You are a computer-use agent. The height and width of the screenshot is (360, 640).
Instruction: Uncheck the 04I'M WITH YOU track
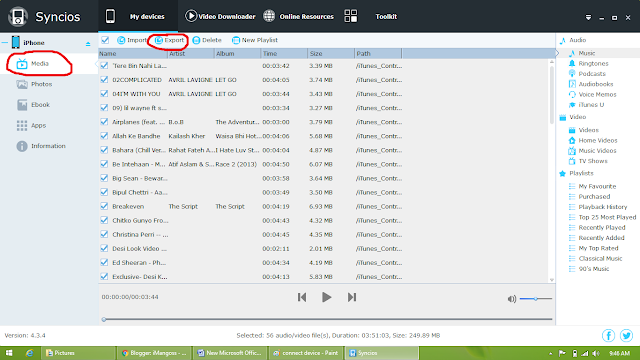tap(104, 94)
